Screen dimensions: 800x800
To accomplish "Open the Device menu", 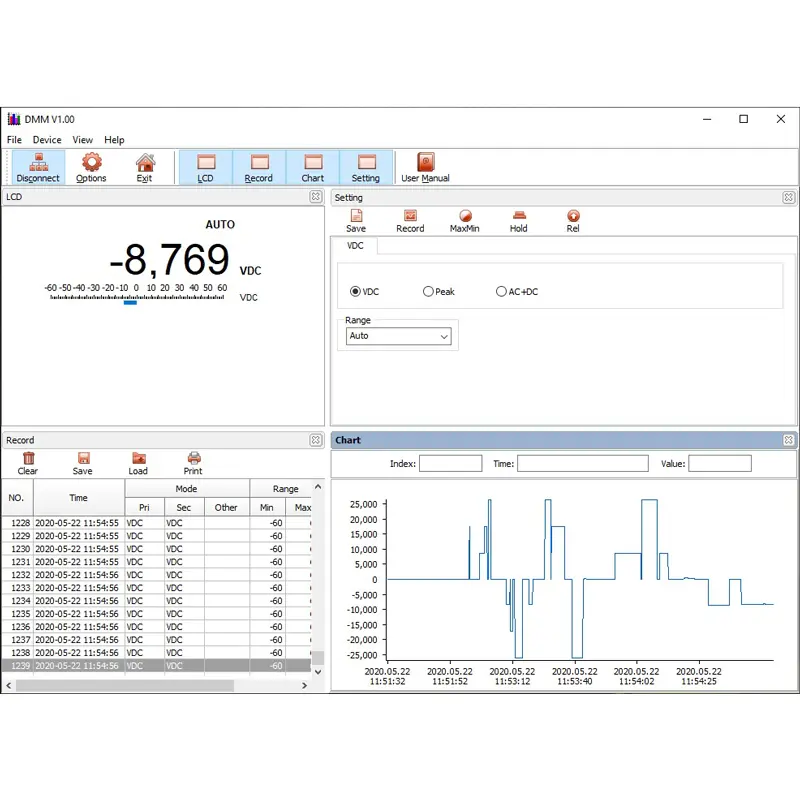I will (47, 140).
